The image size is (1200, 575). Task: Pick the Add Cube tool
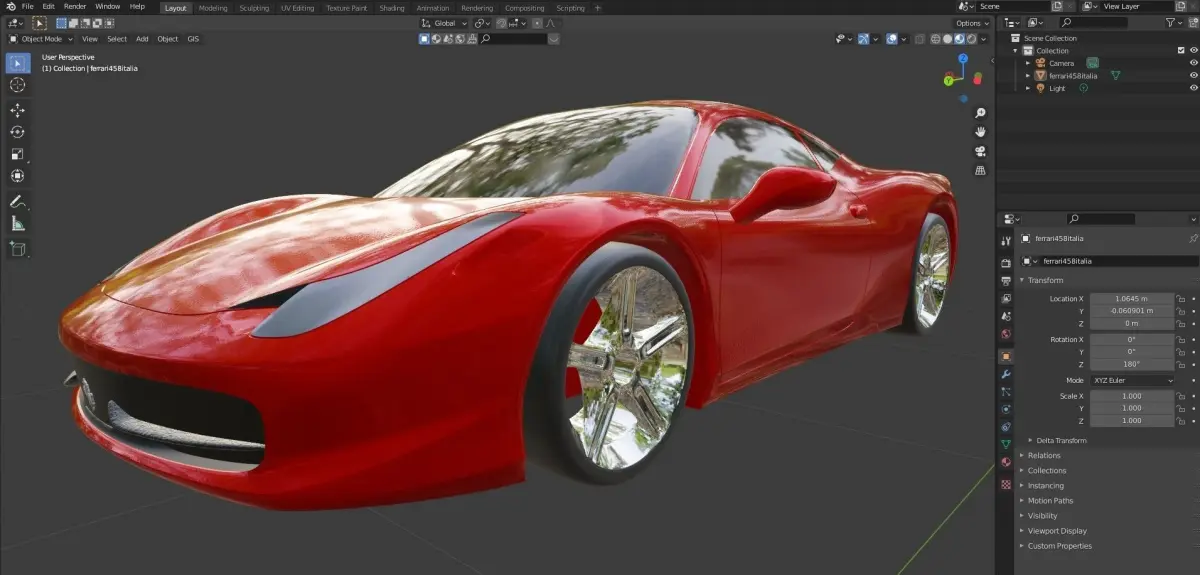tap(18, 248)
